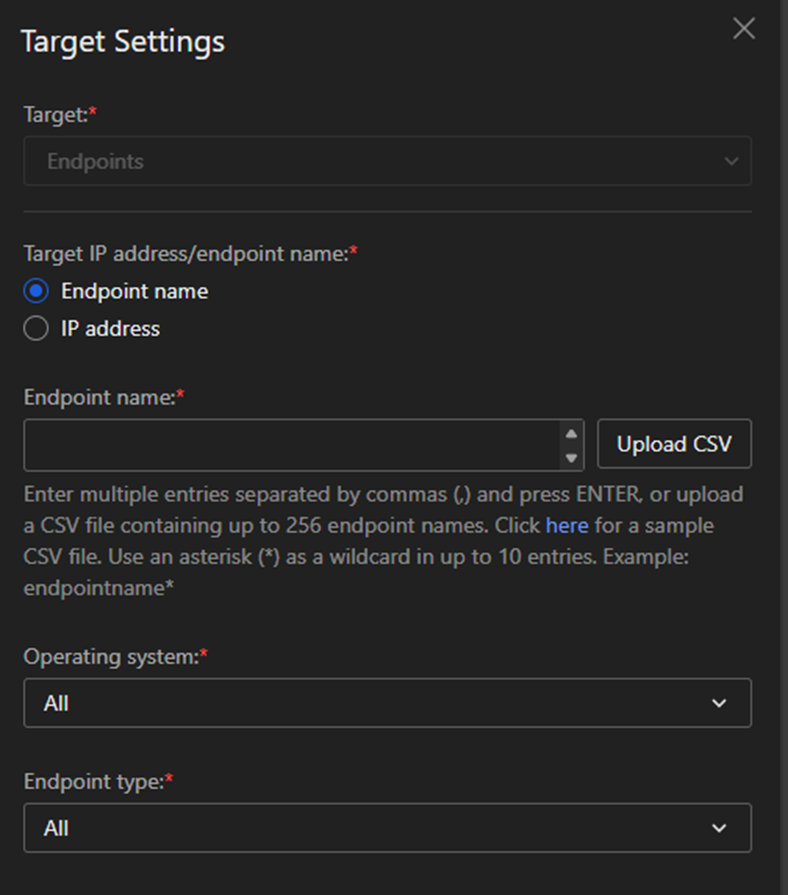
Task: Close the Target Settings panel
Action: click(744, 29)
